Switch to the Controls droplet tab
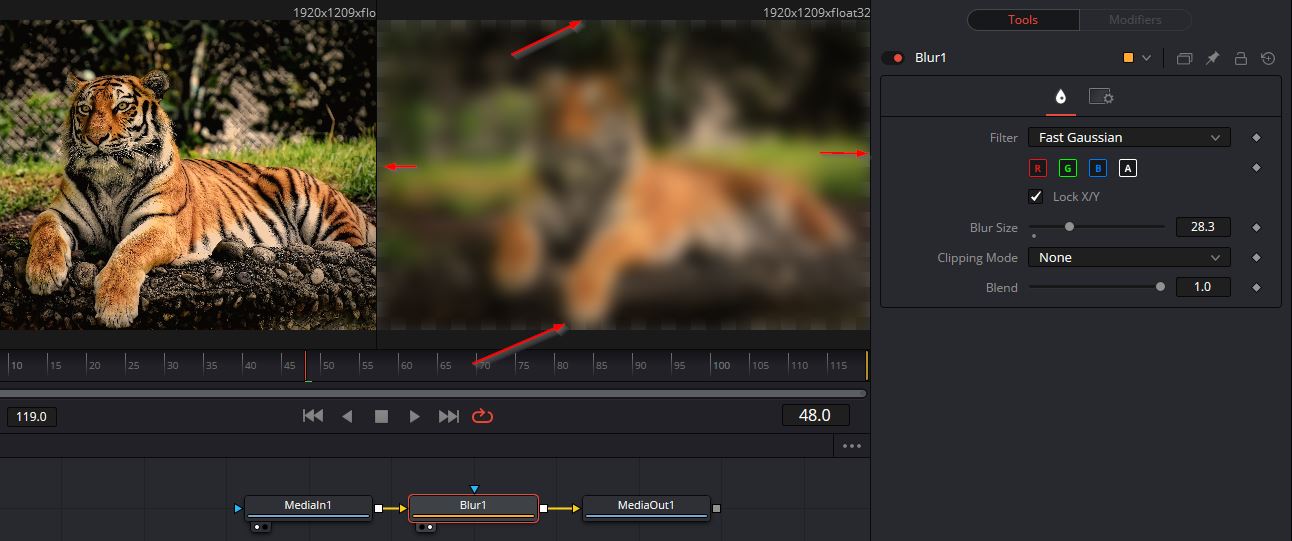Image resolution: width=1292 pixels, height=541 pixels. 1061,97
